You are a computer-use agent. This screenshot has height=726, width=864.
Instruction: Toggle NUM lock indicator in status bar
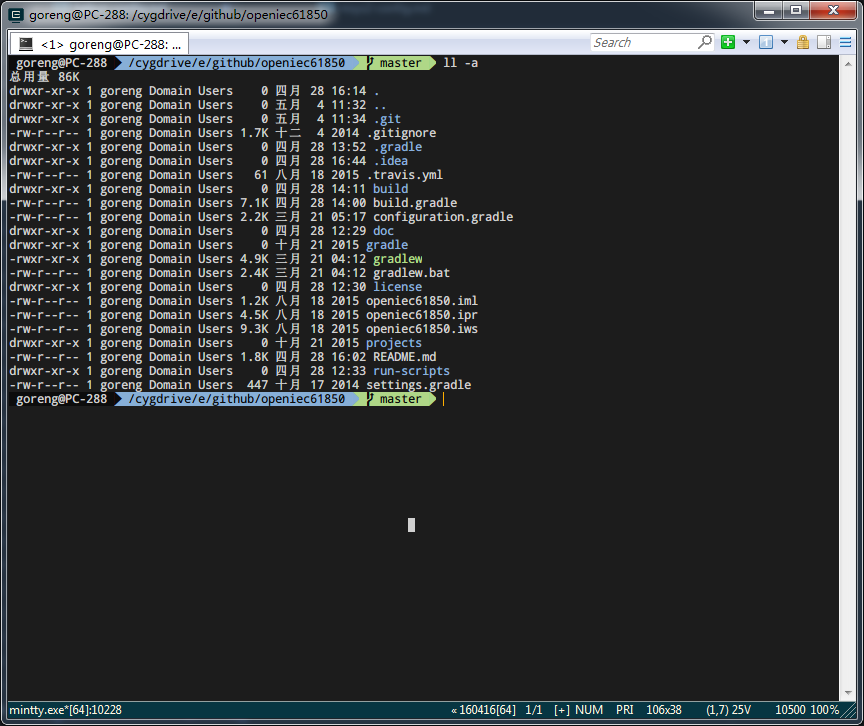590,709
